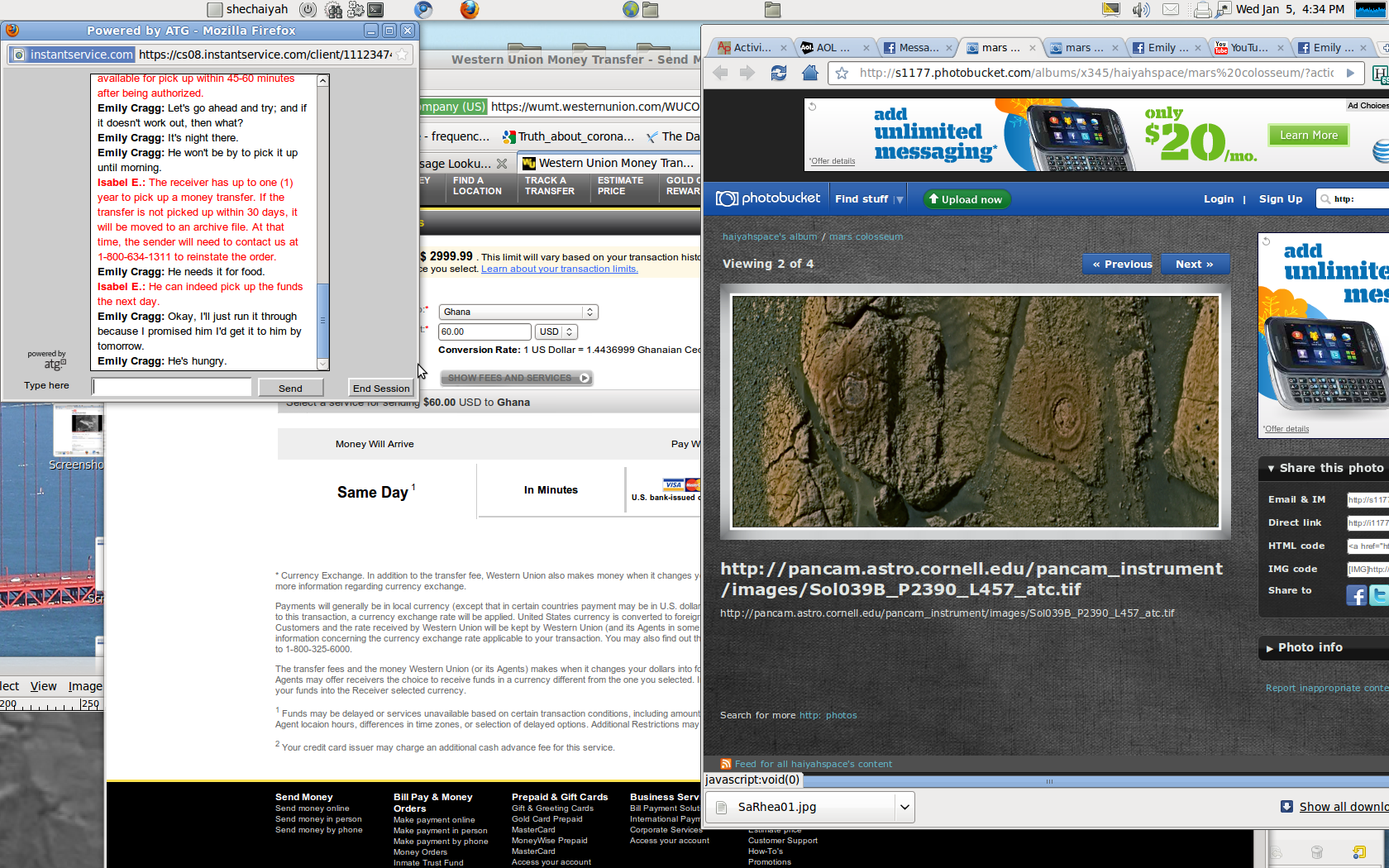
Task: Click the Photobucket Sign Up link
Action: [x=1281, y=199]
